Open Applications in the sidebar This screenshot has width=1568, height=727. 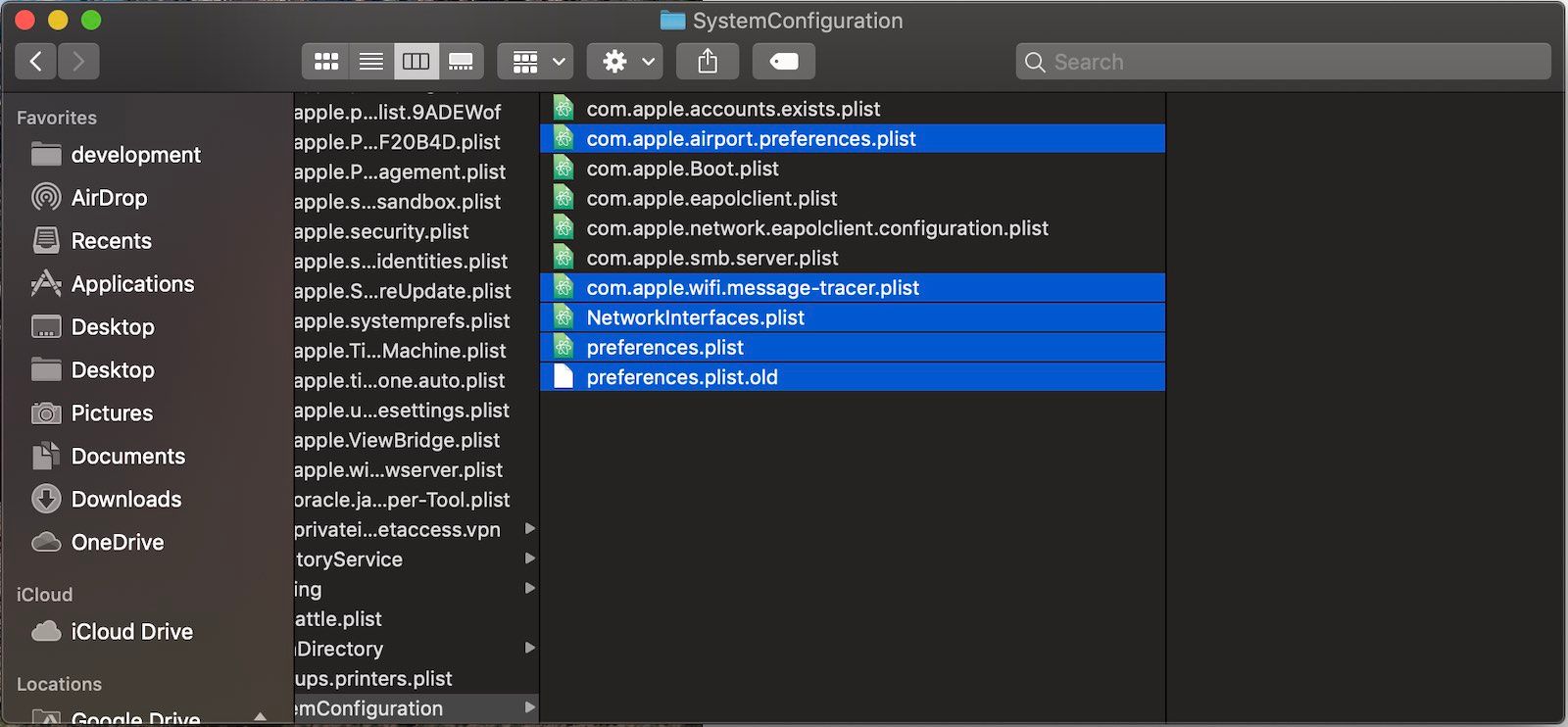click(113, 284)
